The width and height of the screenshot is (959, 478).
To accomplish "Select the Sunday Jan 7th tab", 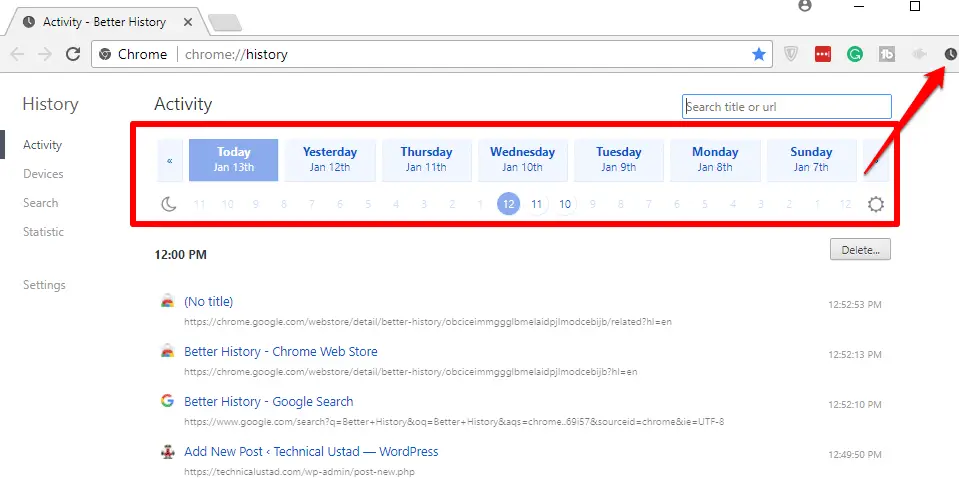I will point(811,160).
